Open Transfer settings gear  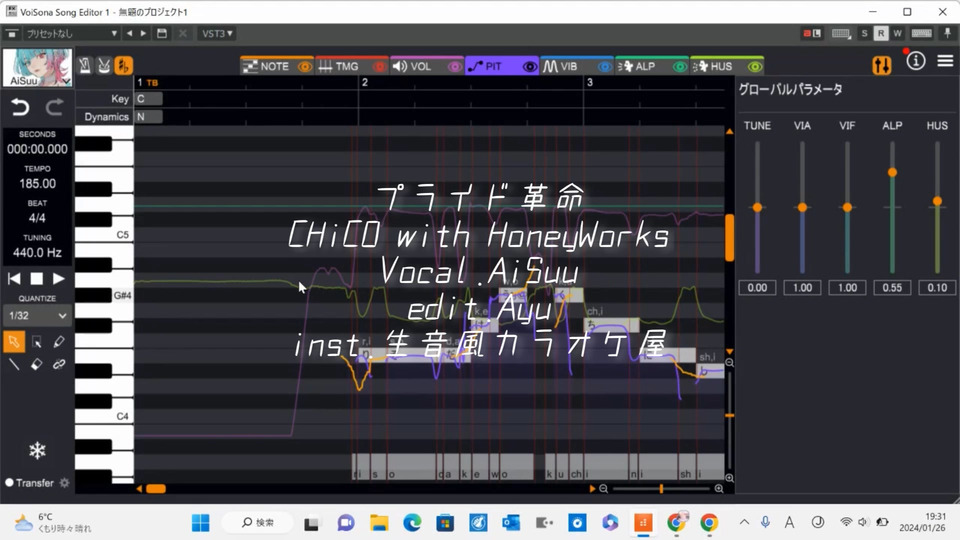point(64,482)
